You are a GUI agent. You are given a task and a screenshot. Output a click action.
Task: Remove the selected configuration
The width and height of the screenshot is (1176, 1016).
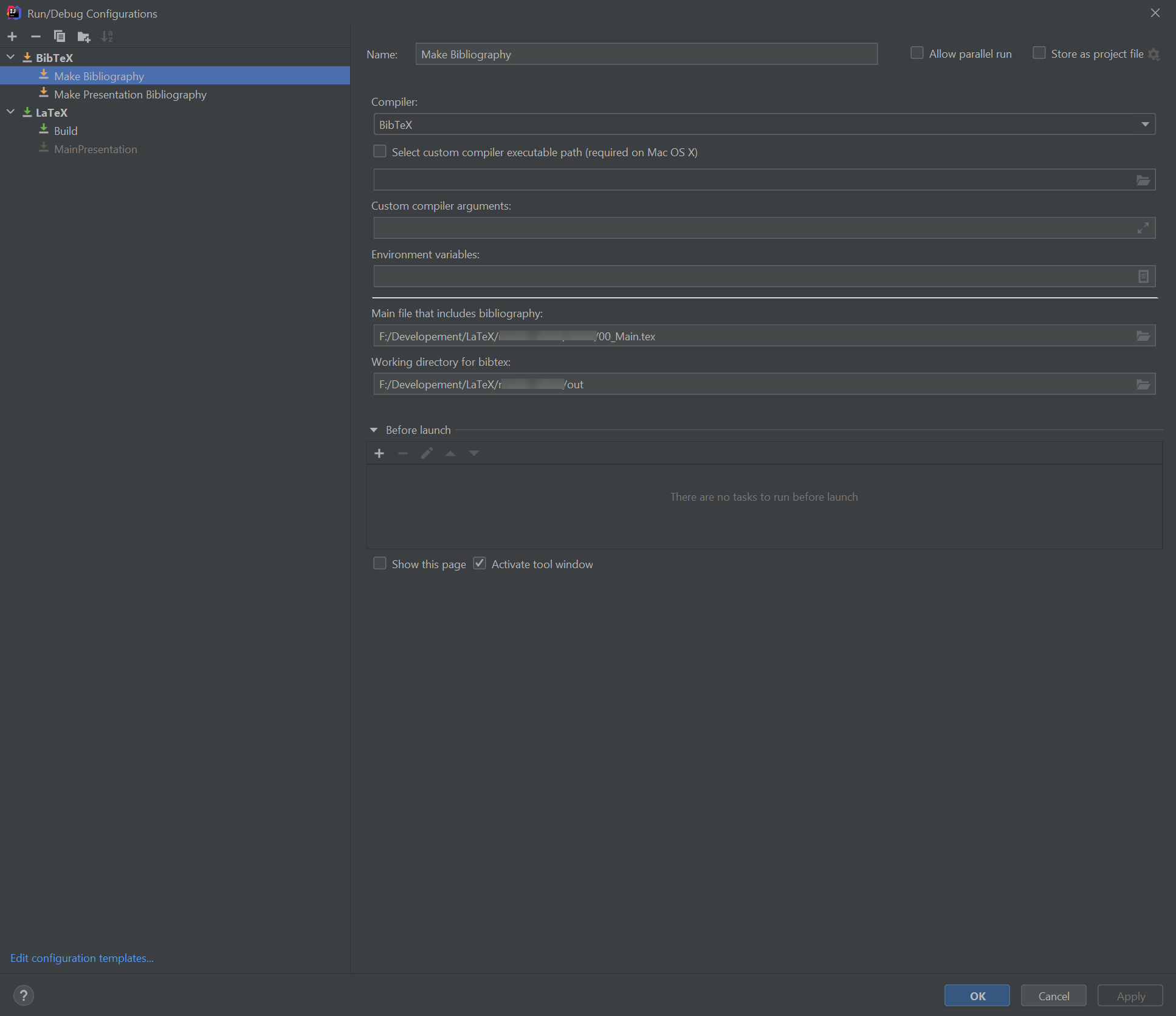pyautogui.click(x=36, y=36)
